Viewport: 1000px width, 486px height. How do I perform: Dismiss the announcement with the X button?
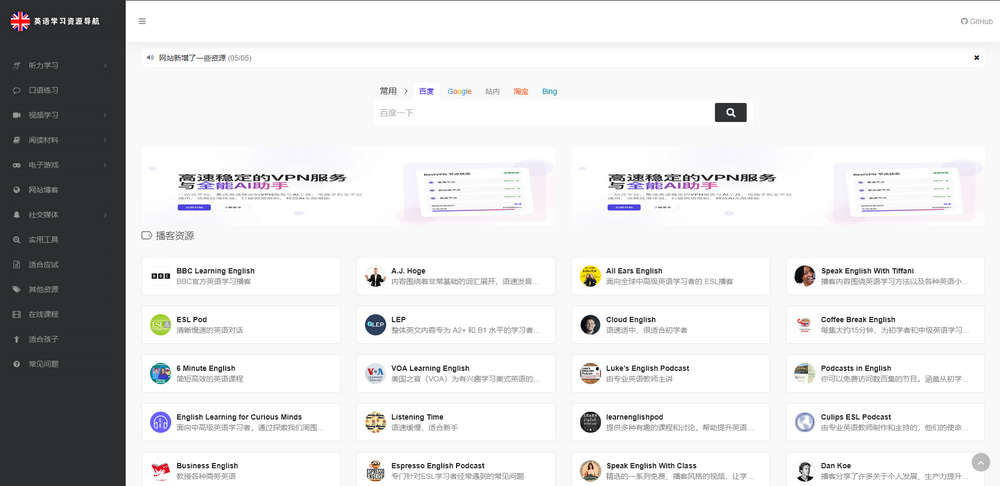[976, 58]
